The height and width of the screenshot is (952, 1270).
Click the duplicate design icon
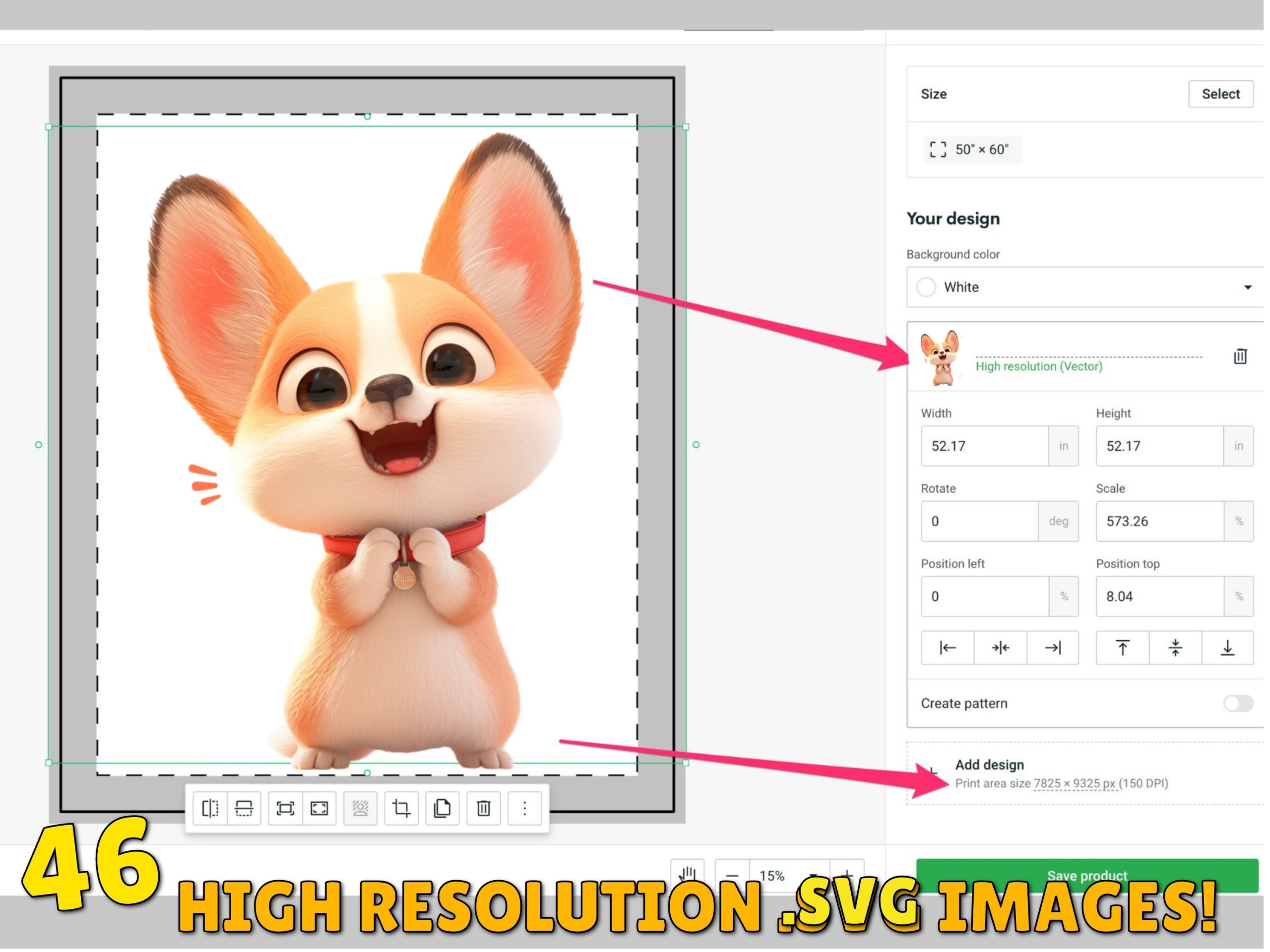(x=442, y=810)
